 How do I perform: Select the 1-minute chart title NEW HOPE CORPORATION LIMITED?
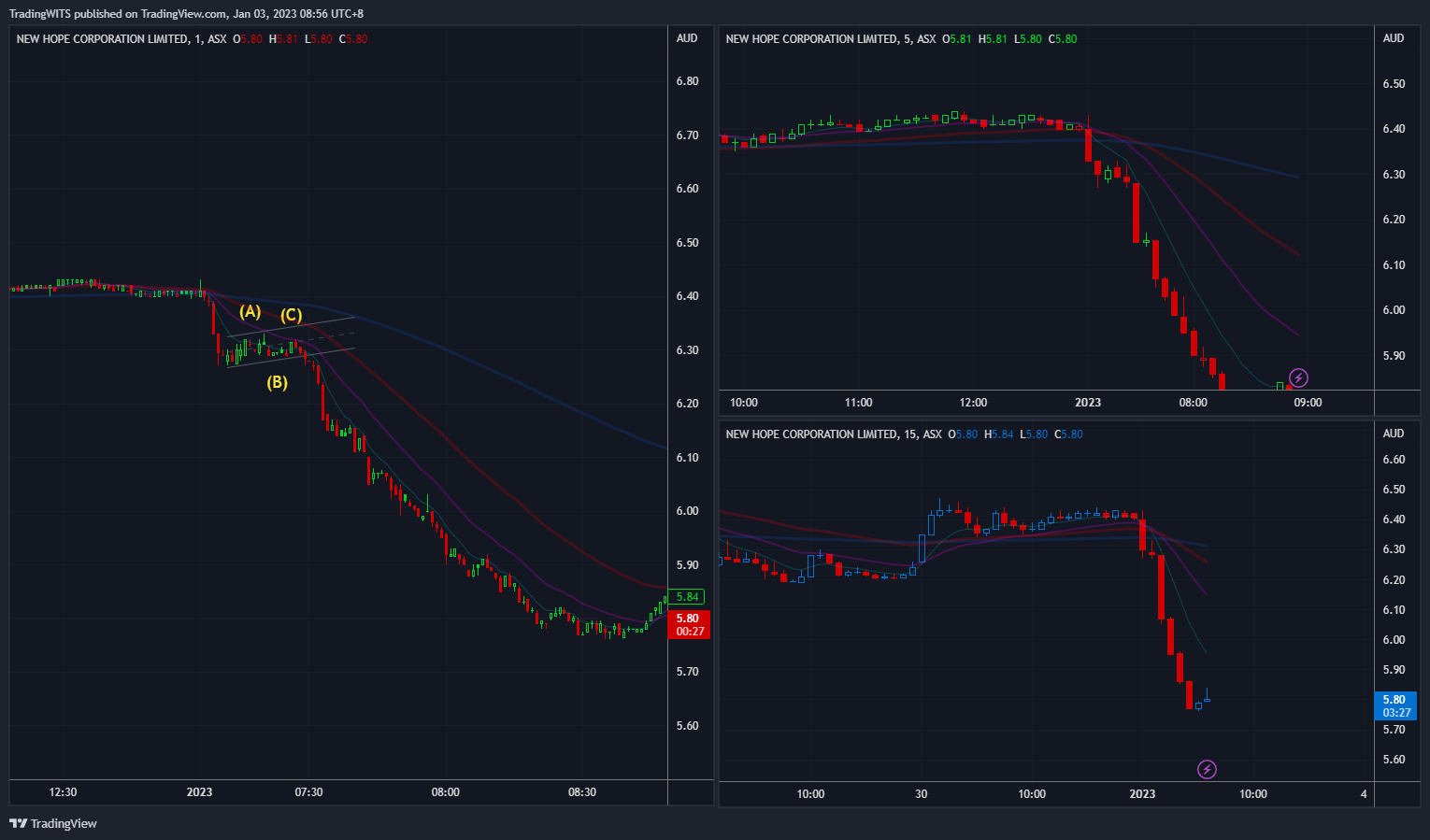102,39
